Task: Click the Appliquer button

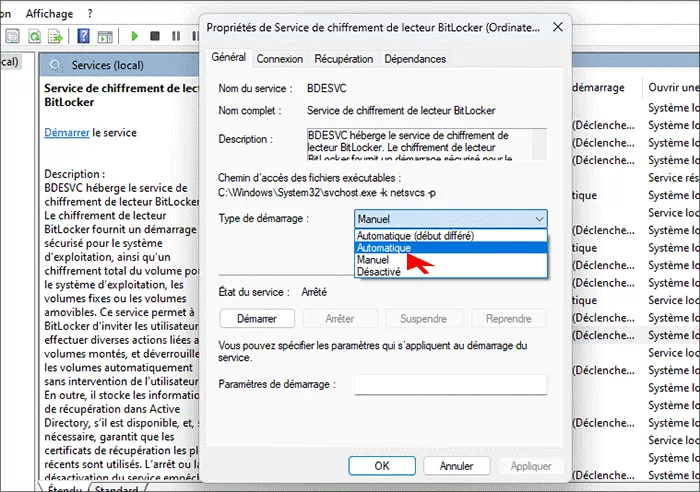Action: (x=531, y=466)
